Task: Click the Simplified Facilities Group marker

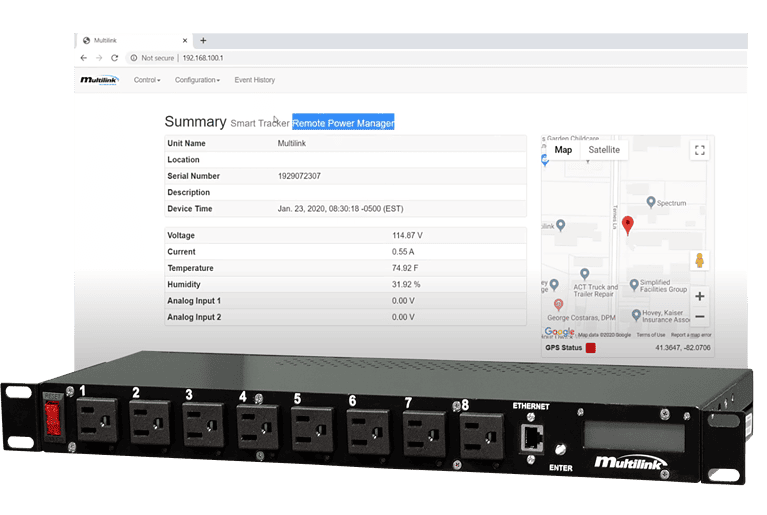Action: 634,284
